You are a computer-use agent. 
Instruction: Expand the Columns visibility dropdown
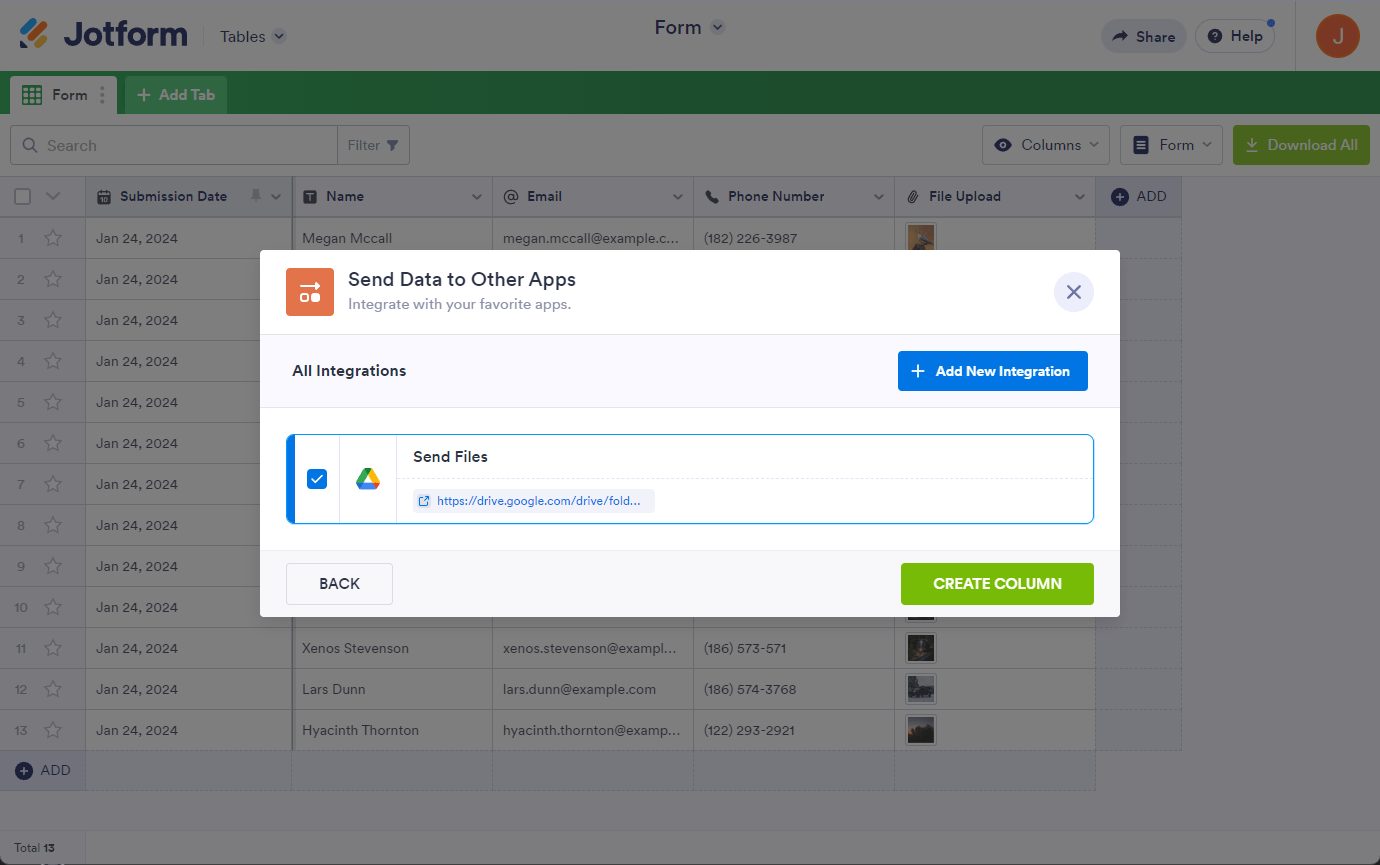click(x=1046, y=145)
